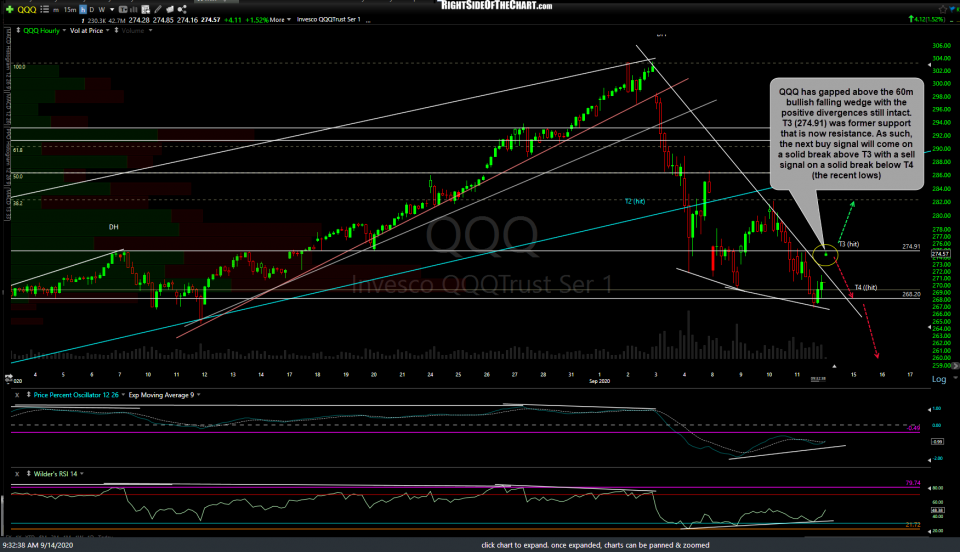
Task: Open the dropdown arrow next to Log
Action: [954, 379]
